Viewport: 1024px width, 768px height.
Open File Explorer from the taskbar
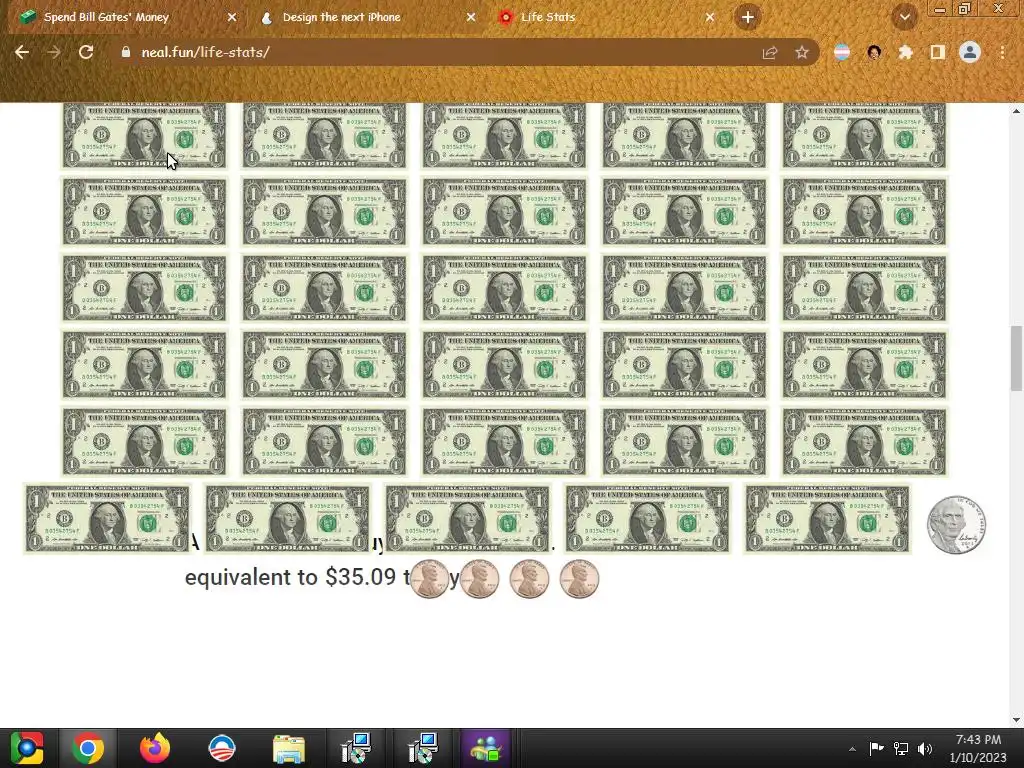point(289,749)
